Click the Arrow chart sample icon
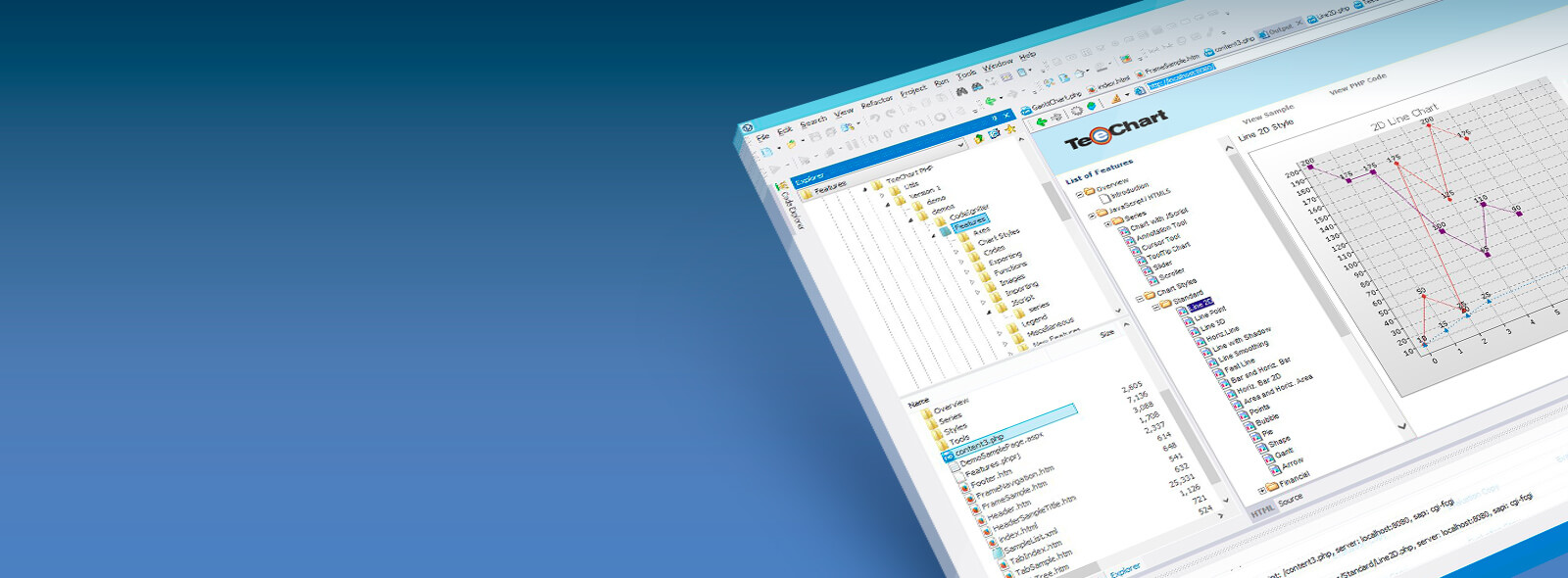The height and width of the screenshot is (578, 1568). coord(1275,469)
